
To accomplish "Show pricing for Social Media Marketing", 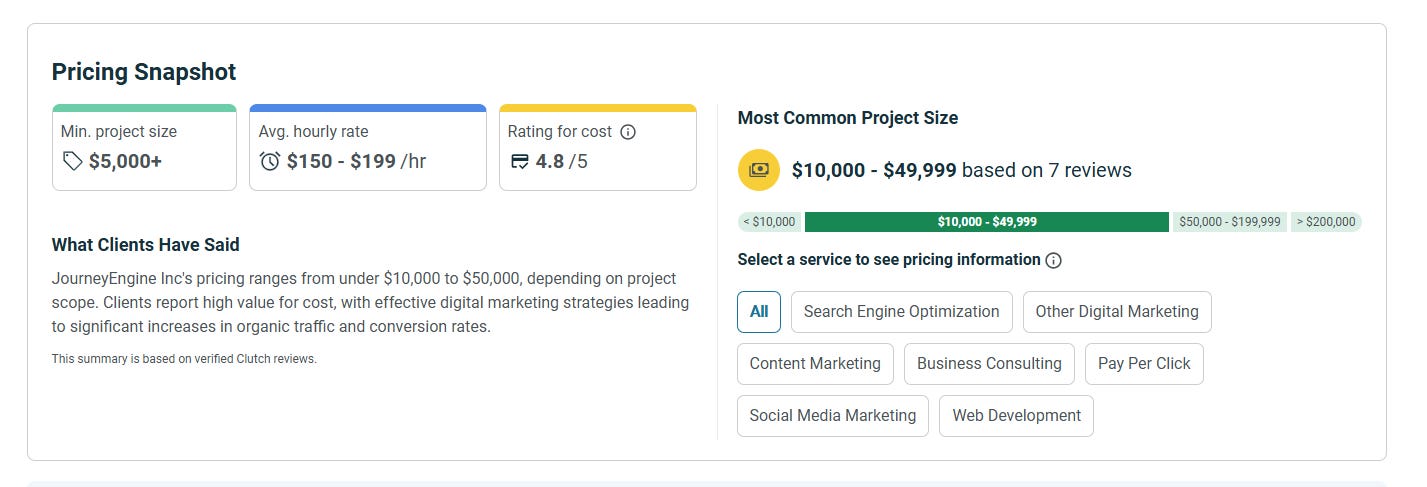I will point(833,416).
